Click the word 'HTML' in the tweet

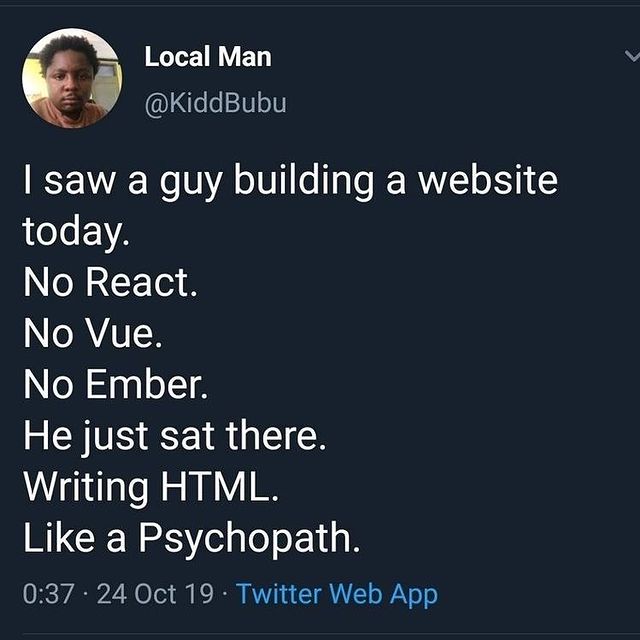pyautogui.click(x=215, y=486)
